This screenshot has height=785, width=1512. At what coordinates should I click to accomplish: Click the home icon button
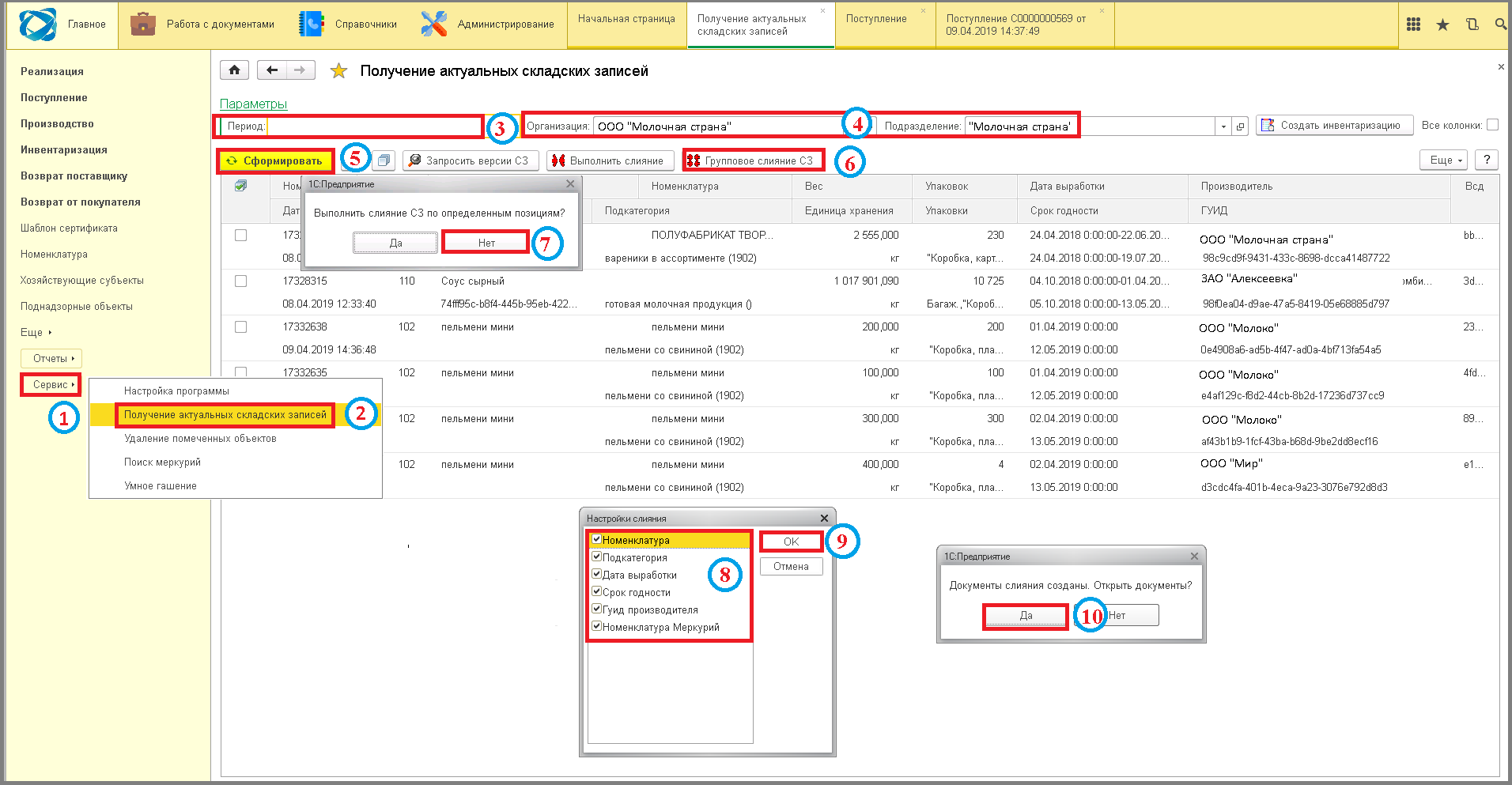pos(234,70)
